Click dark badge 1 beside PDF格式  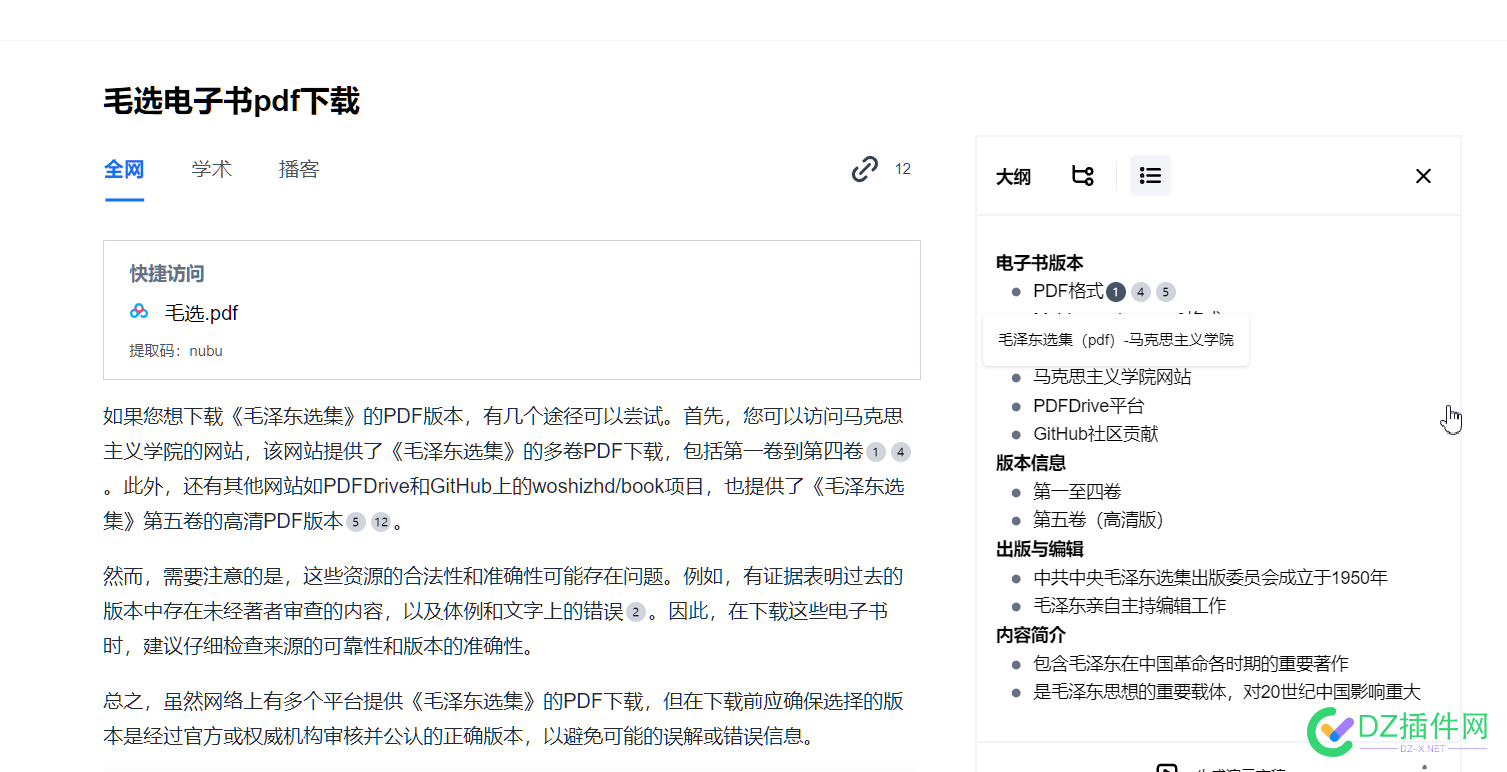(x=1116, y=292)
